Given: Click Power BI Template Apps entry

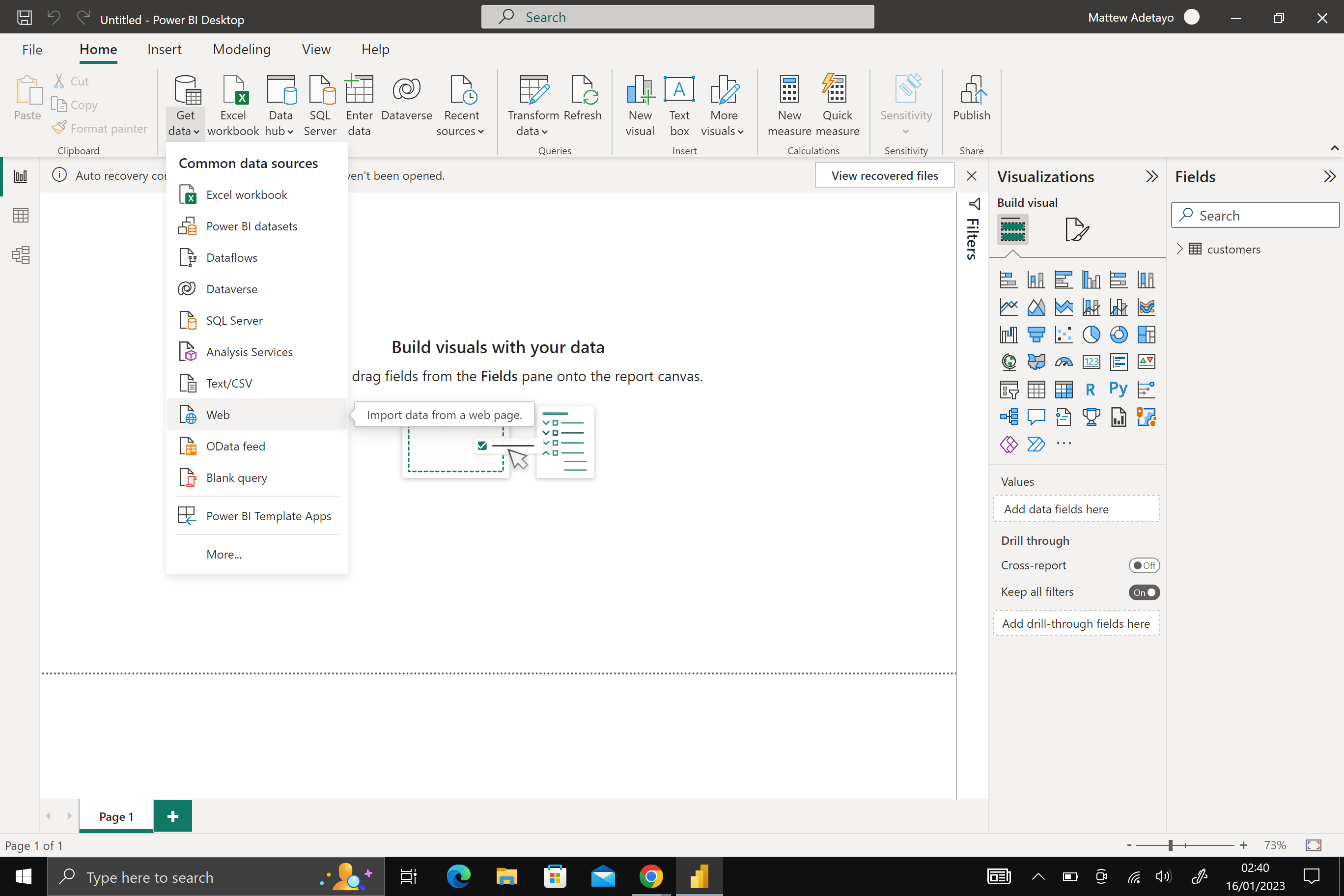Looking at the screenshot, I should (x=257, y=515).
